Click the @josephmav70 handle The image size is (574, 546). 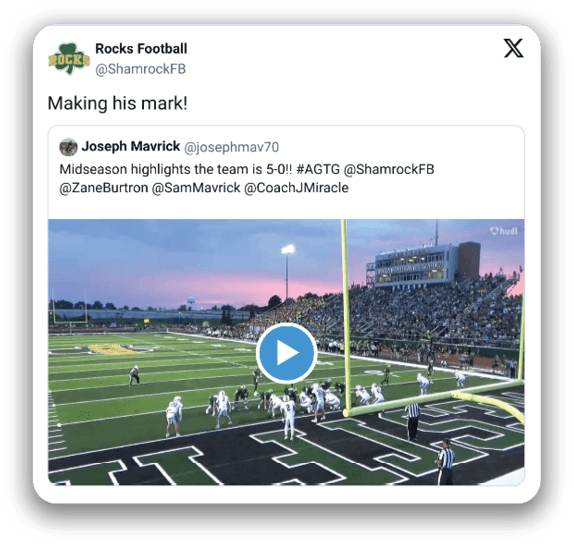231,147
